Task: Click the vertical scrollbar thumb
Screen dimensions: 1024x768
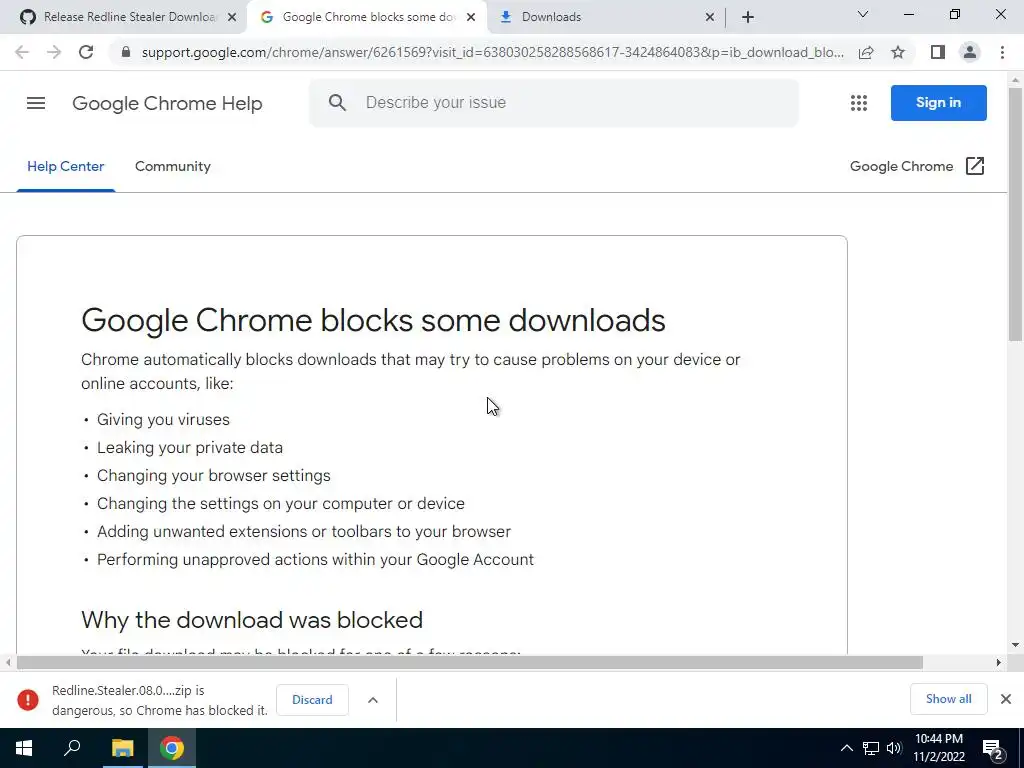Action: tap(1015, 214)
